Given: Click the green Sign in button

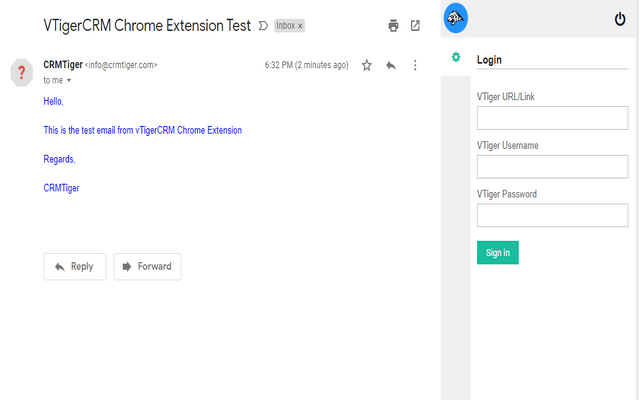Looking at the screenshot, I should [498, 253].
